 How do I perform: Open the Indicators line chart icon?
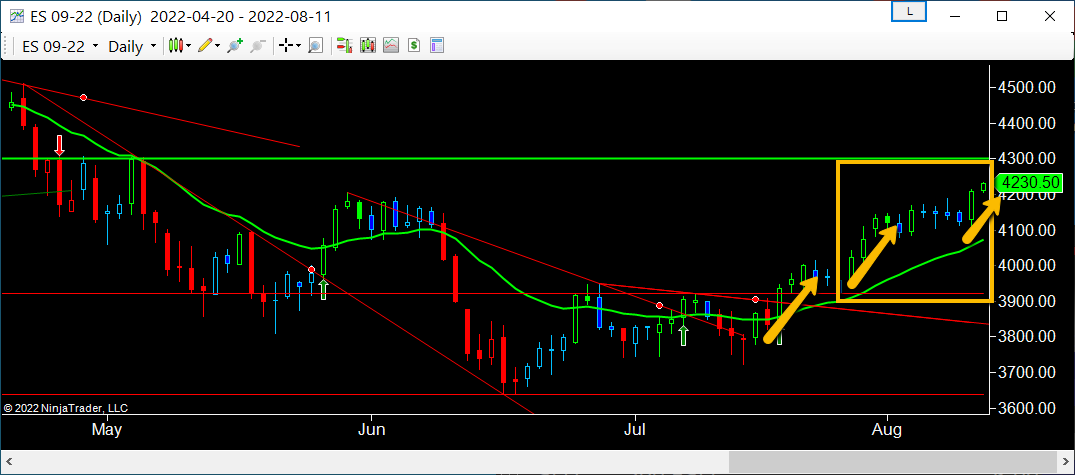click(x=391, y=46)
